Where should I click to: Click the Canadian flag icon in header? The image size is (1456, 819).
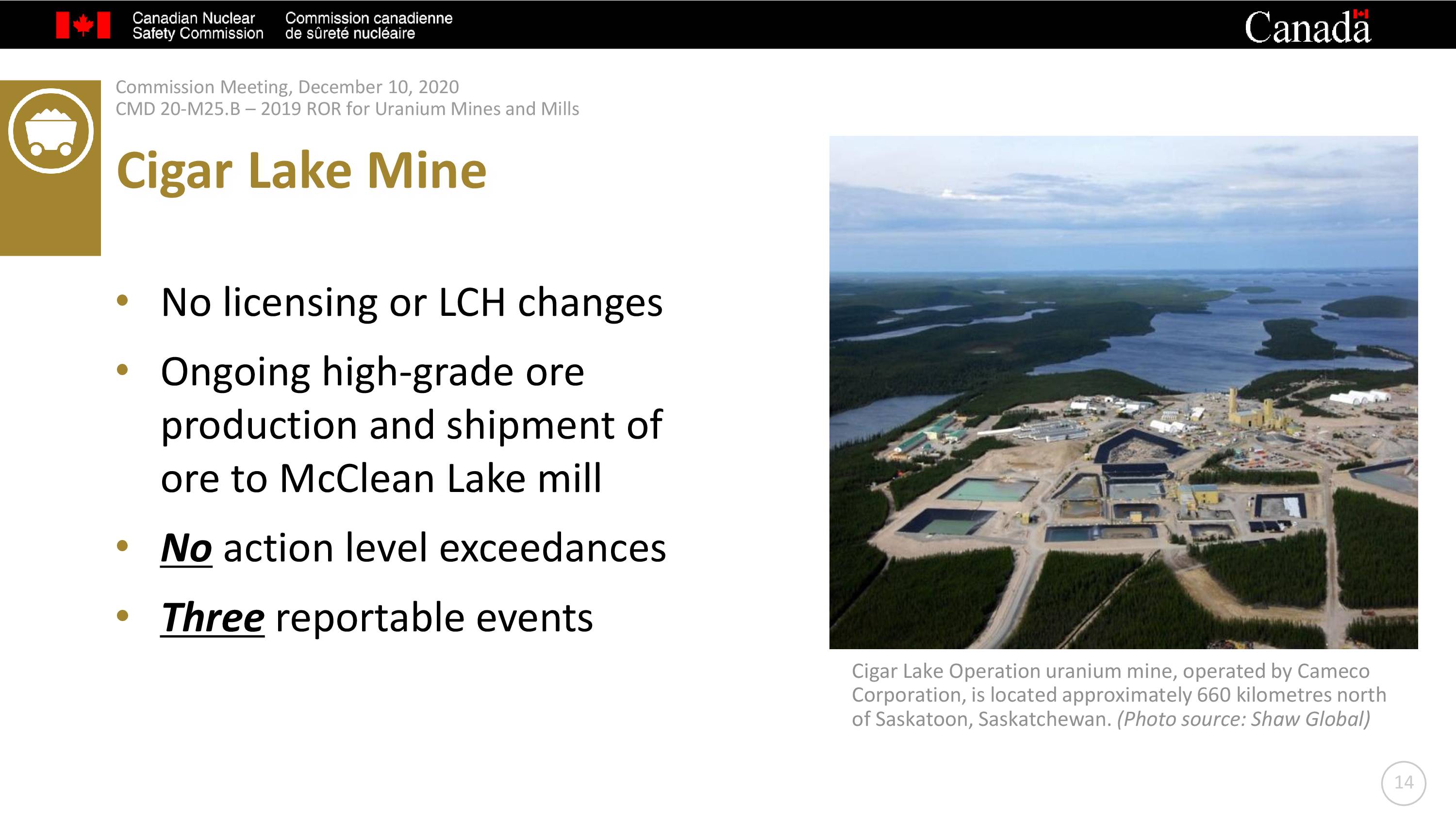click(x=83, y=25)
